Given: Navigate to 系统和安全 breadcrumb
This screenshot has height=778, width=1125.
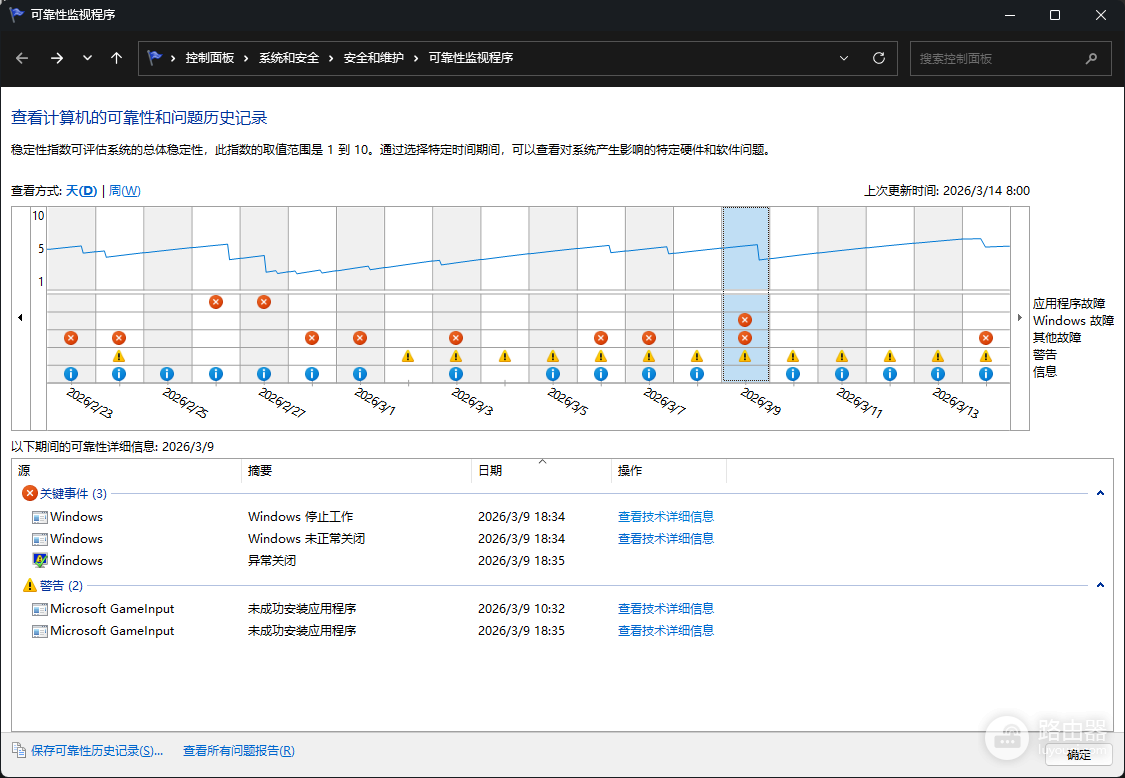Looking at the screenshot, I should [288, 58].
